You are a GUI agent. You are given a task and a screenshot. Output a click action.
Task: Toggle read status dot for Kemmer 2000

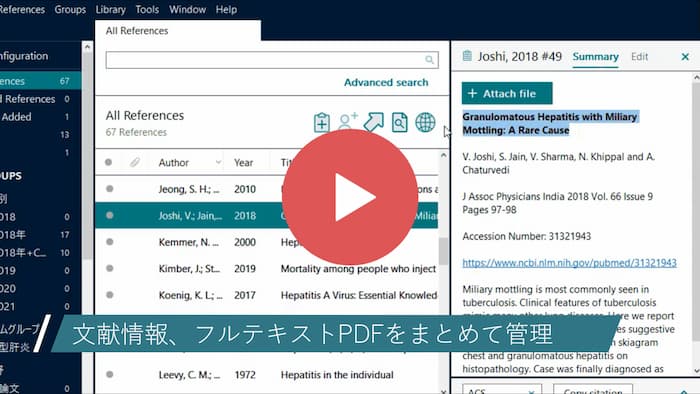109,242
